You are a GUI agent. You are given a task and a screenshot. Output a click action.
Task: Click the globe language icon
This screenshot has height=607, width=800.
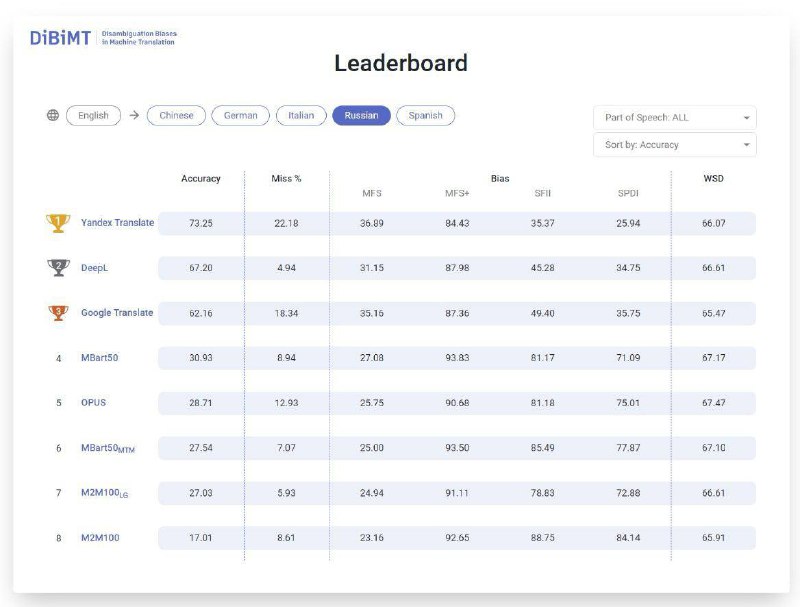click(53, 115)
